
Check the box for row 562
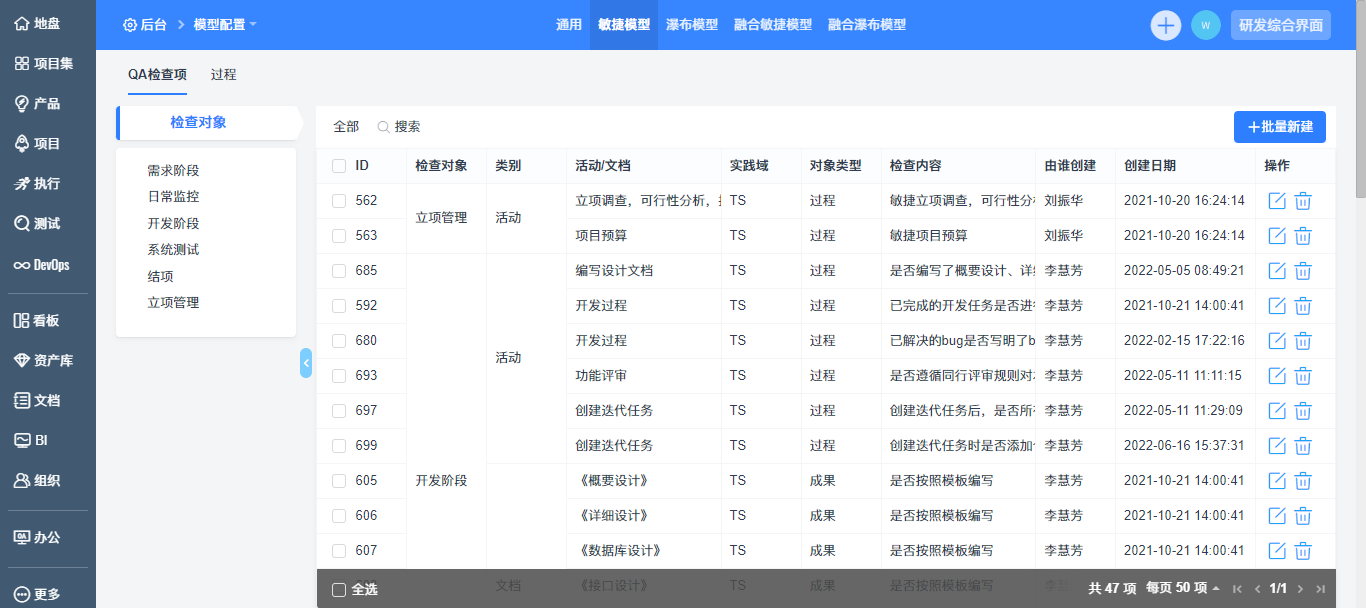[339, 201]
